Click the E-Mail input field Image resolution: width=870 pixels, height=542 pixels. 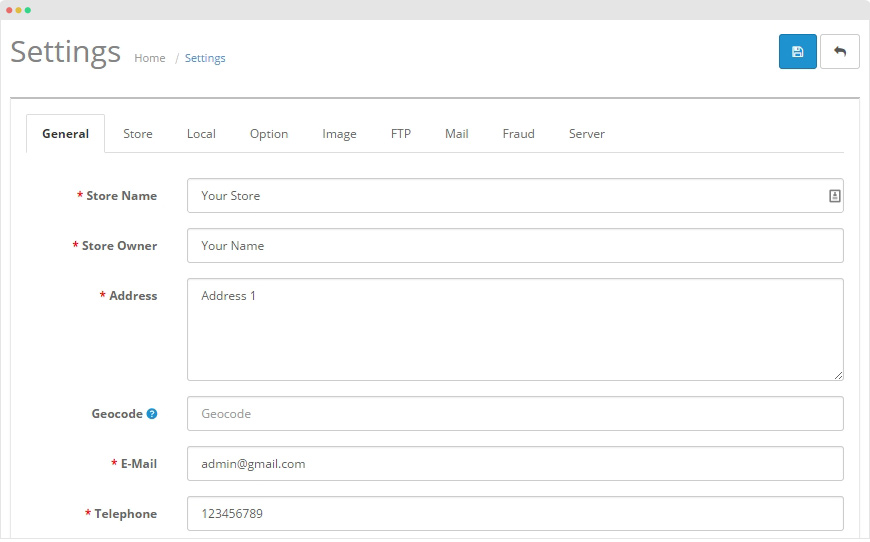(x=515, y=464)
